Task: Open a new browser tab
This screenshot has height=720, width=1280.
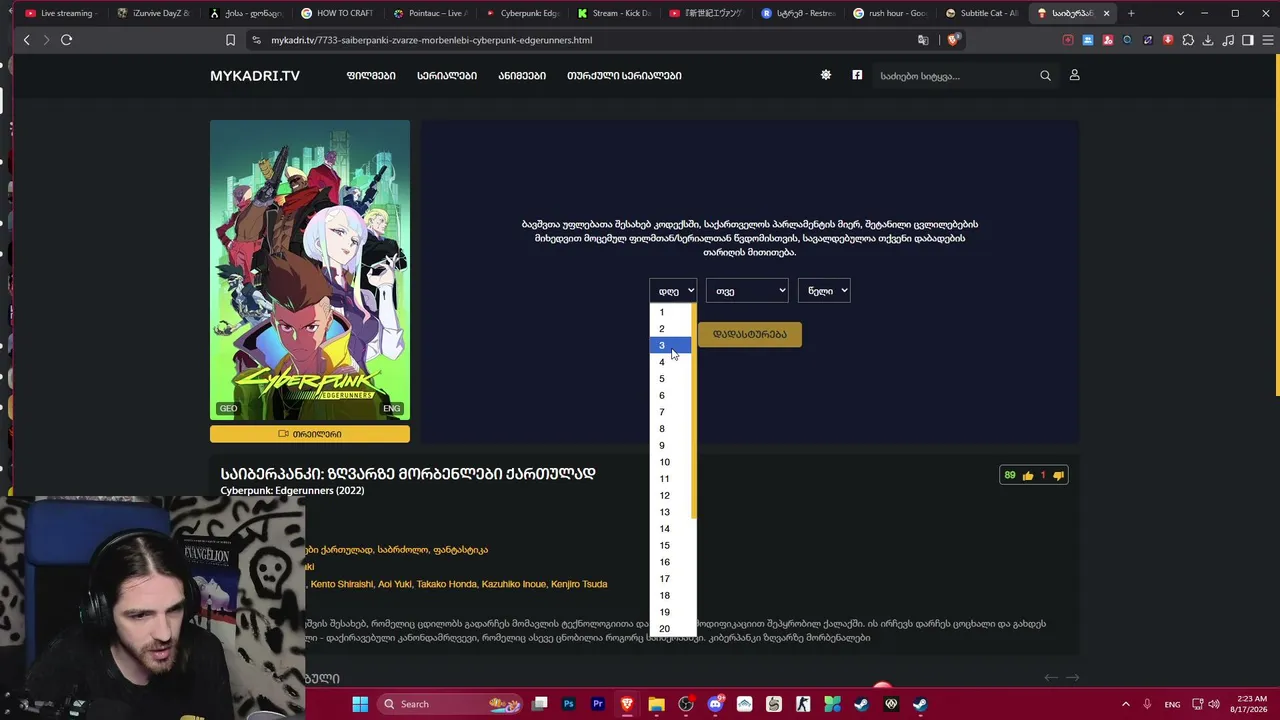Action: (x=1131, y=13)
